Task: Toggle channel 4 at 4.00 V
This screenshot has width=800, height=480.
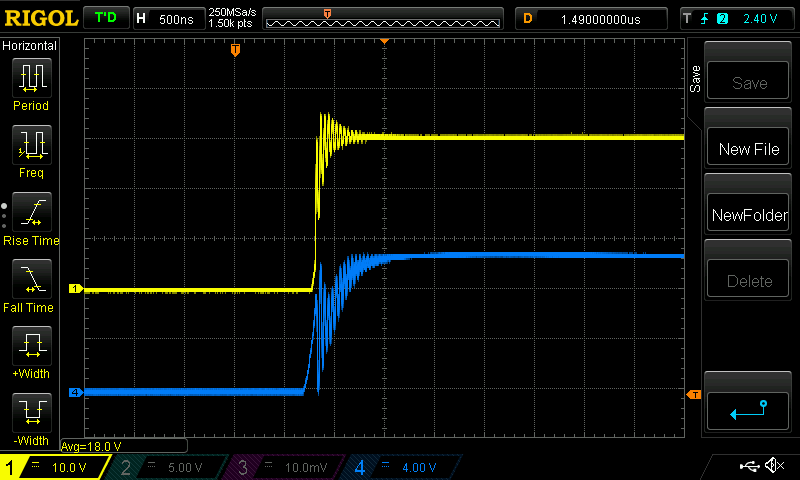Action: click(401, 467)
